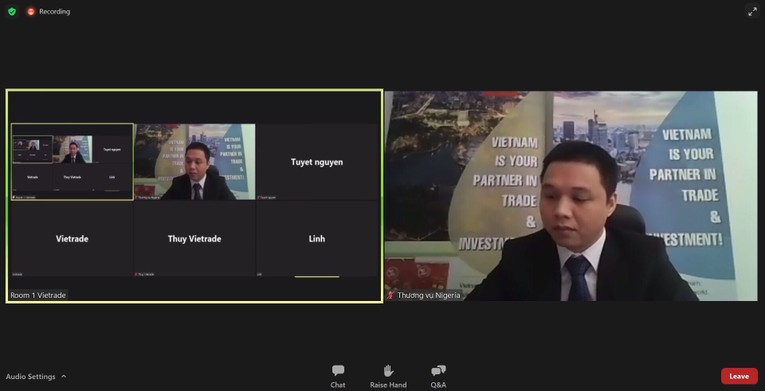Select the Tuyet nguyen participant tile
The image size is (765, 391).
(x=317, y=162)
